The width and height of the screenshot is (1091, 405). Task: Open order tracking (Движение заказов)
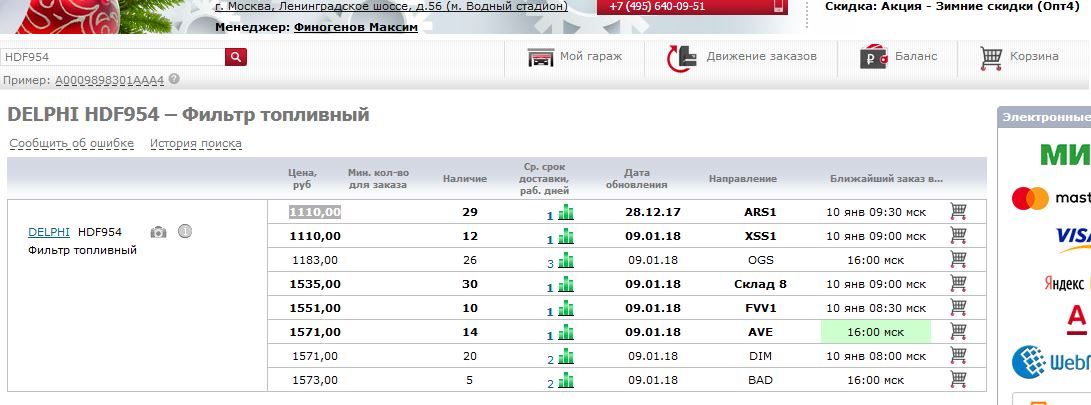click(741, 57)
